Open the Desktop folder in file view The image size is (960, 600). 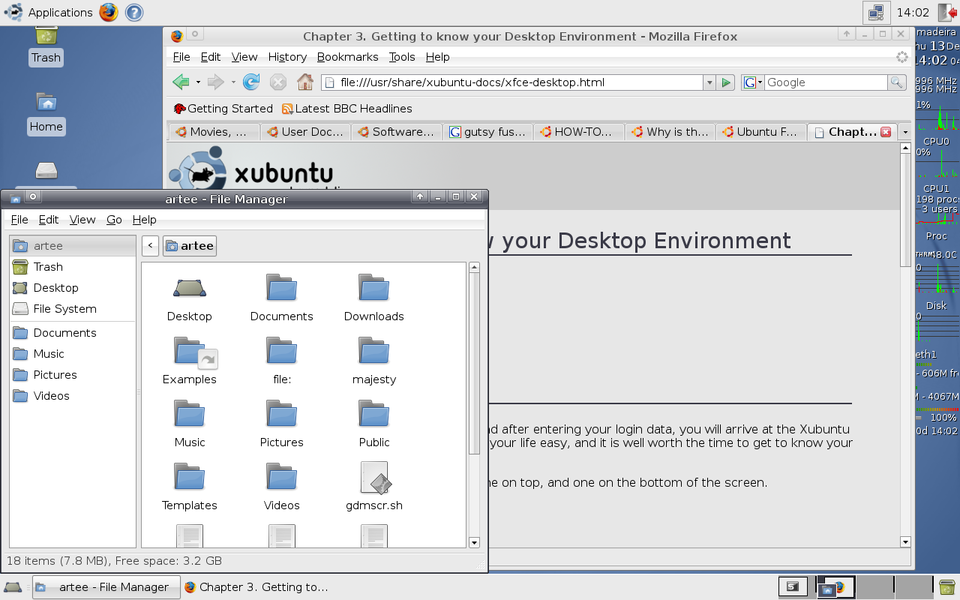pos(189,289)
